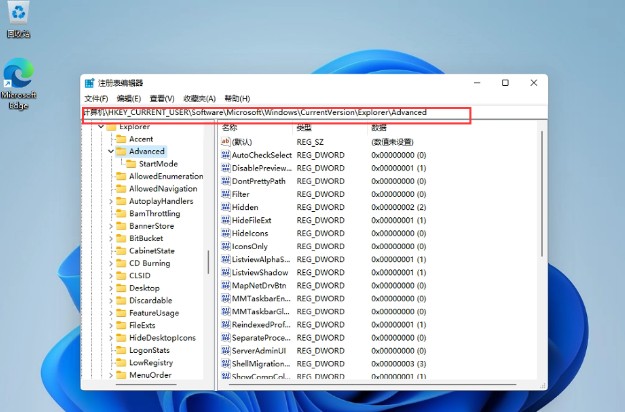Image resolution: width=625 pixels, height=412 pixels.
Task: Click the Accent folder icon
Action: (x=121, y=139)
